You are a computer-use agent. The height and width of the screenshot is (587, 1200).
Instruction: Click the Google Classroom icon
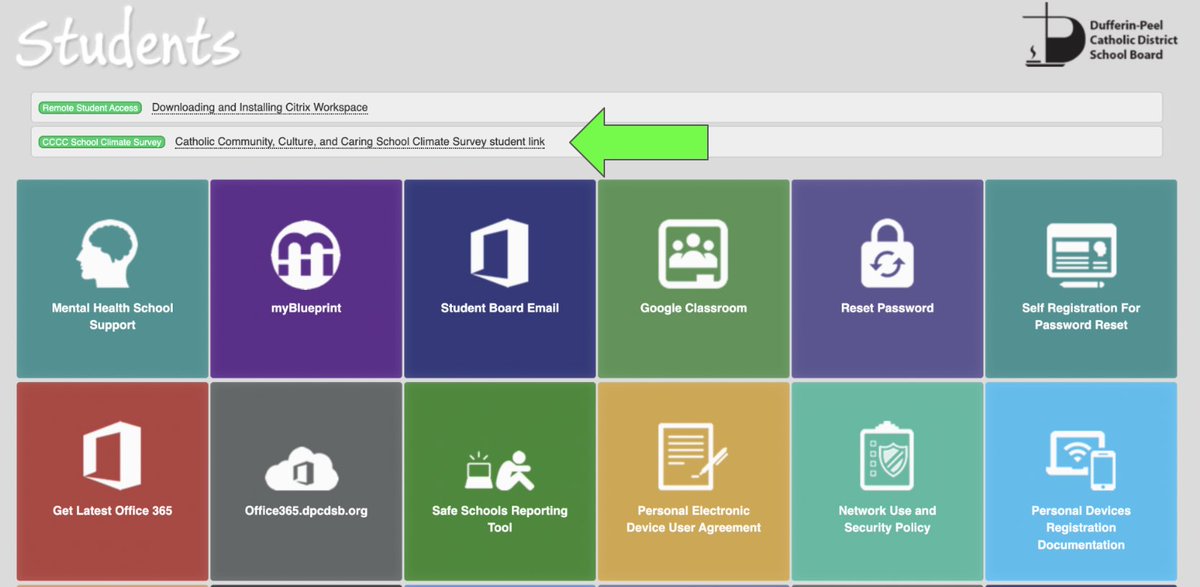[693, 253]
